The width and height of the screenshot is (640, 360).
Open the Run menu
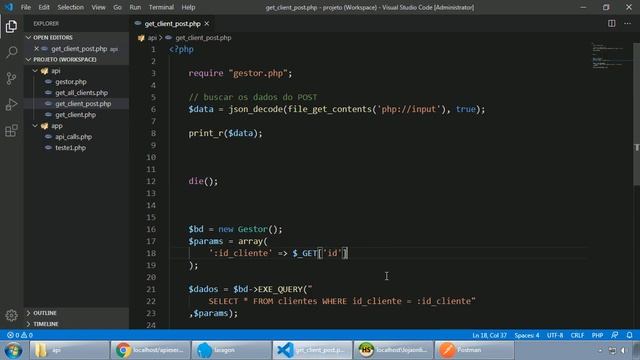pyautogui.click(x=135, y=7)
